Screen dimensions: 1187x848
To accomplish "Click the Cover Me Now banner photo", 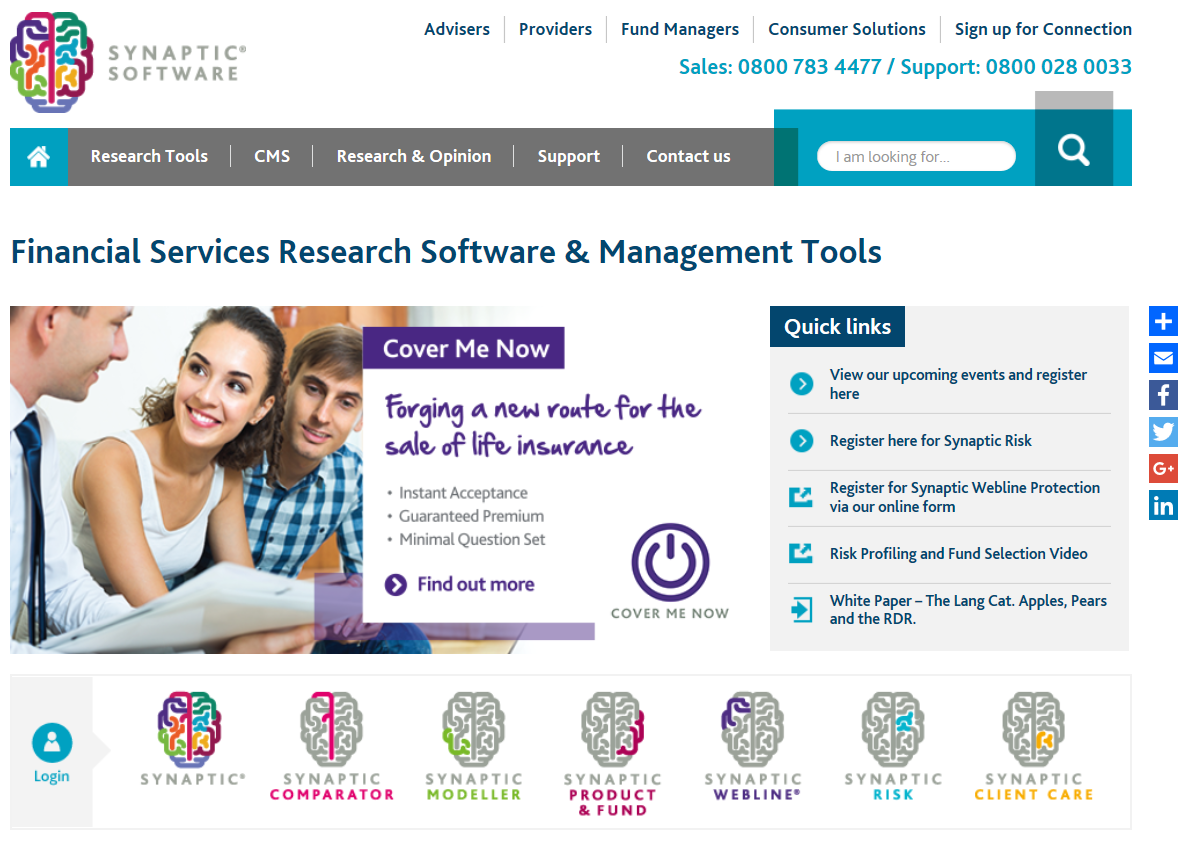I will pyautogui.click(x=186, y=479).
